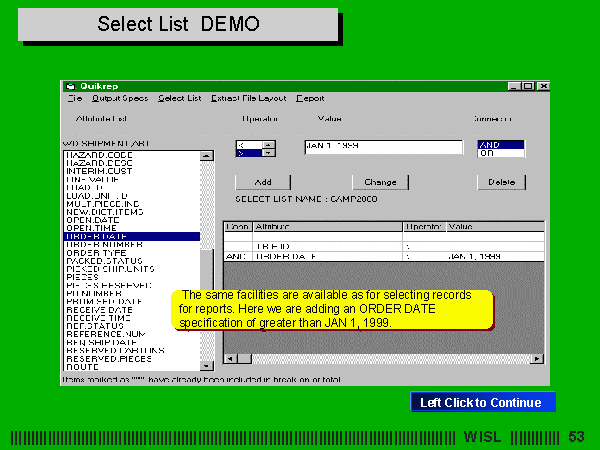Click left arrow of grid horizontal scrollbar

[229, 358]
